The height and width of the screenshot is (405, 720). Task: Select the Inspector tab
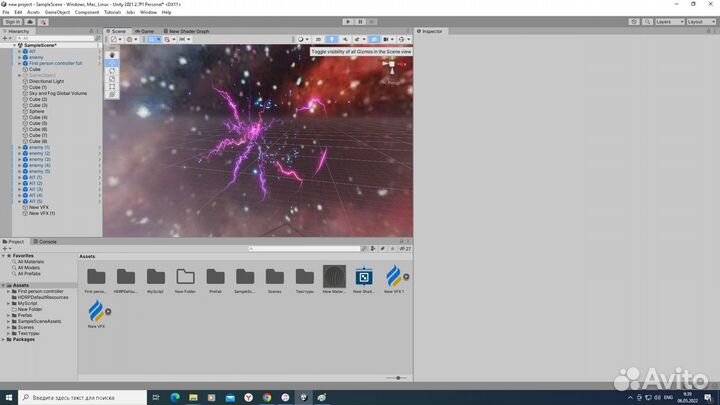click(429, 31)
